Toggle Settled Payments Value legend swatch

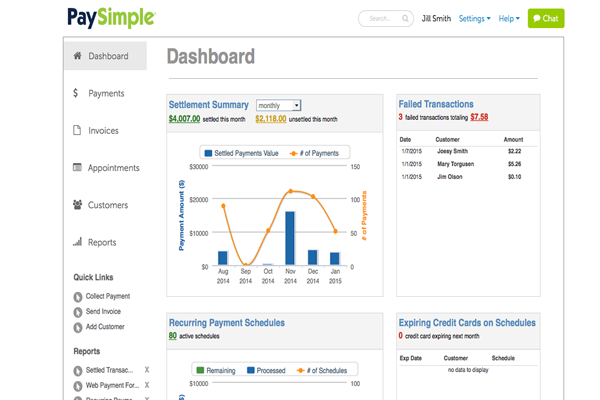208,153
